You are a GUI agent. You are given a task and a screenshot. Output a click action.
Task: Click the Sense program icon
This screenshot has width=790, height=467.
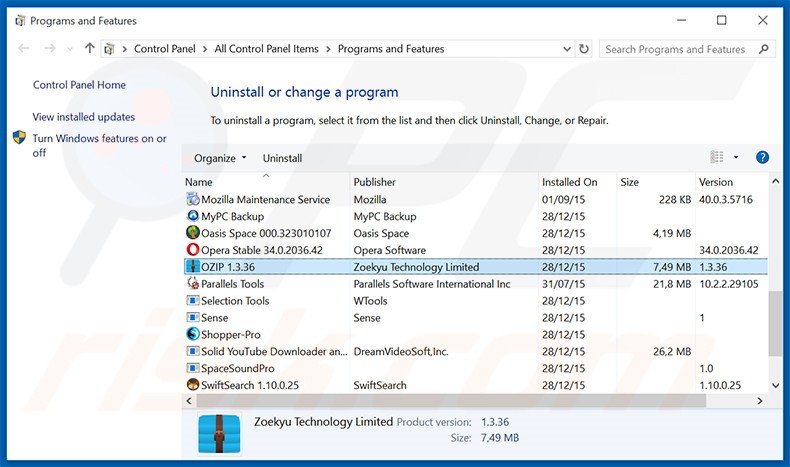tap(192, 317)
